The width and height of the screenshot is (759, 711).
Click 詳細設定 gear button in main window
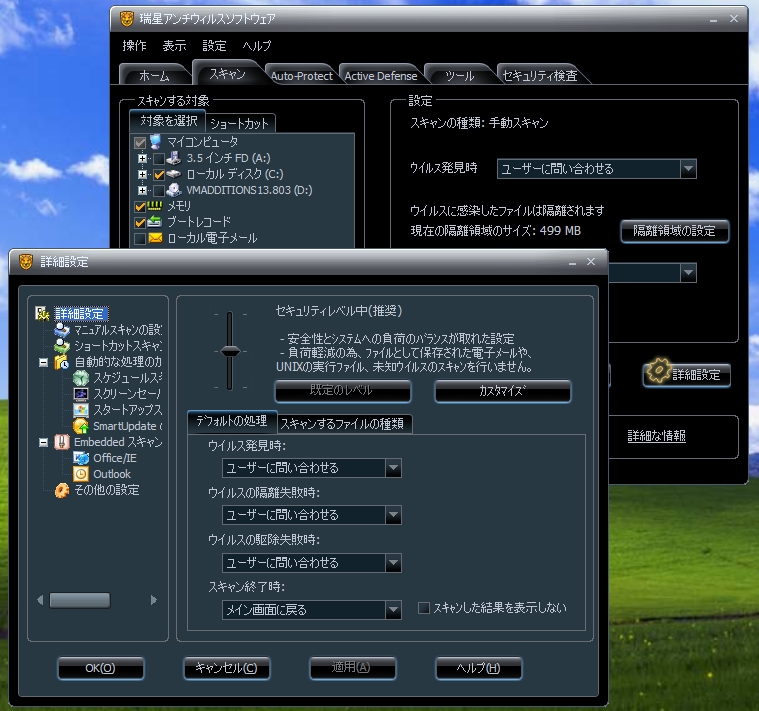coord(686,375)
